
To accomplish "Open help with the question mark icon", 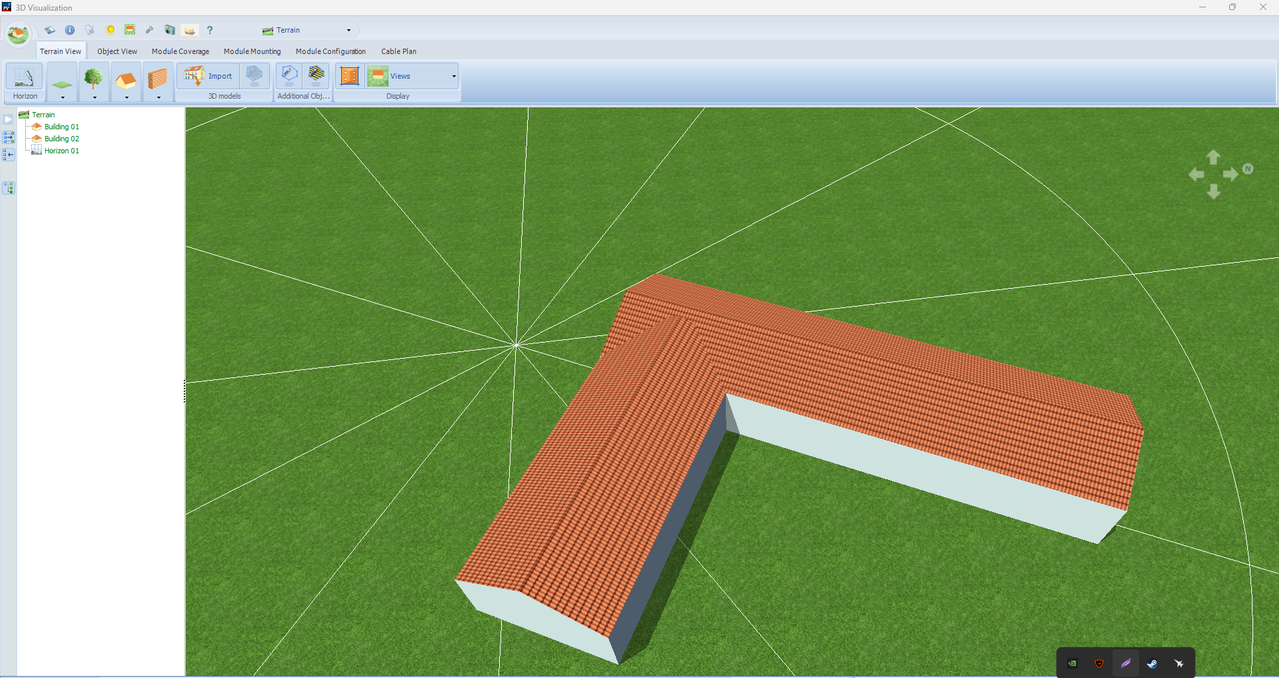I will (210, 30).
